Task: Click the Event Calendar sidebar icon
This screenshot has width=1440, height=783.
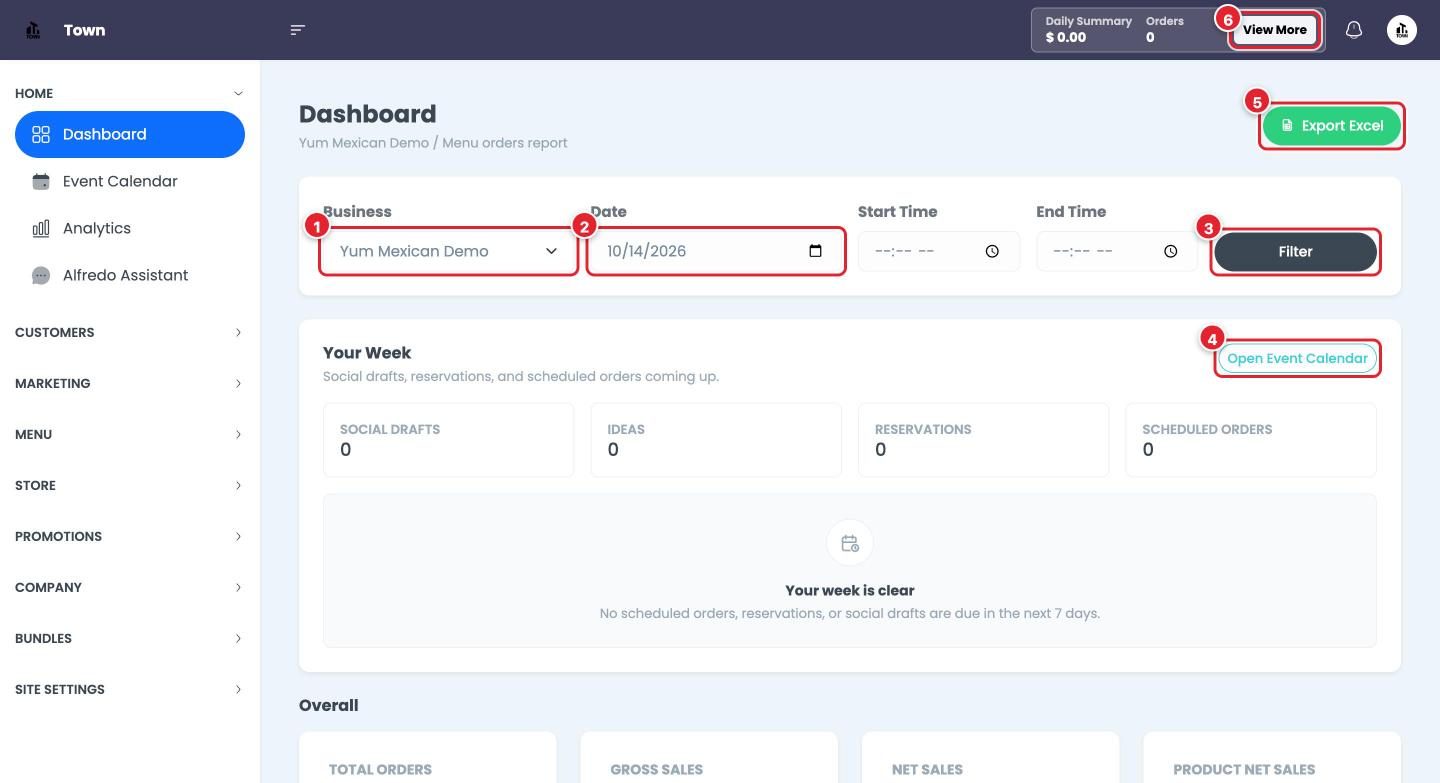Action: pyautogui.click(x=41, y=181)
